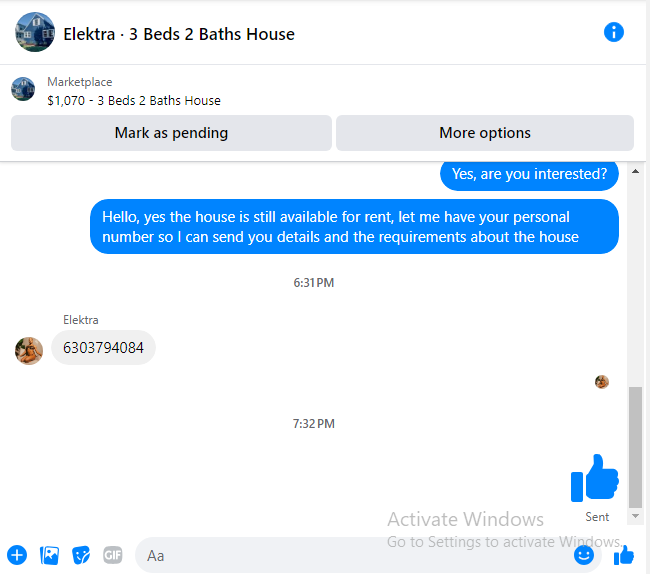Choose a sticker icon
Screen dimensions: 650x574
click(x=81, y=555)
